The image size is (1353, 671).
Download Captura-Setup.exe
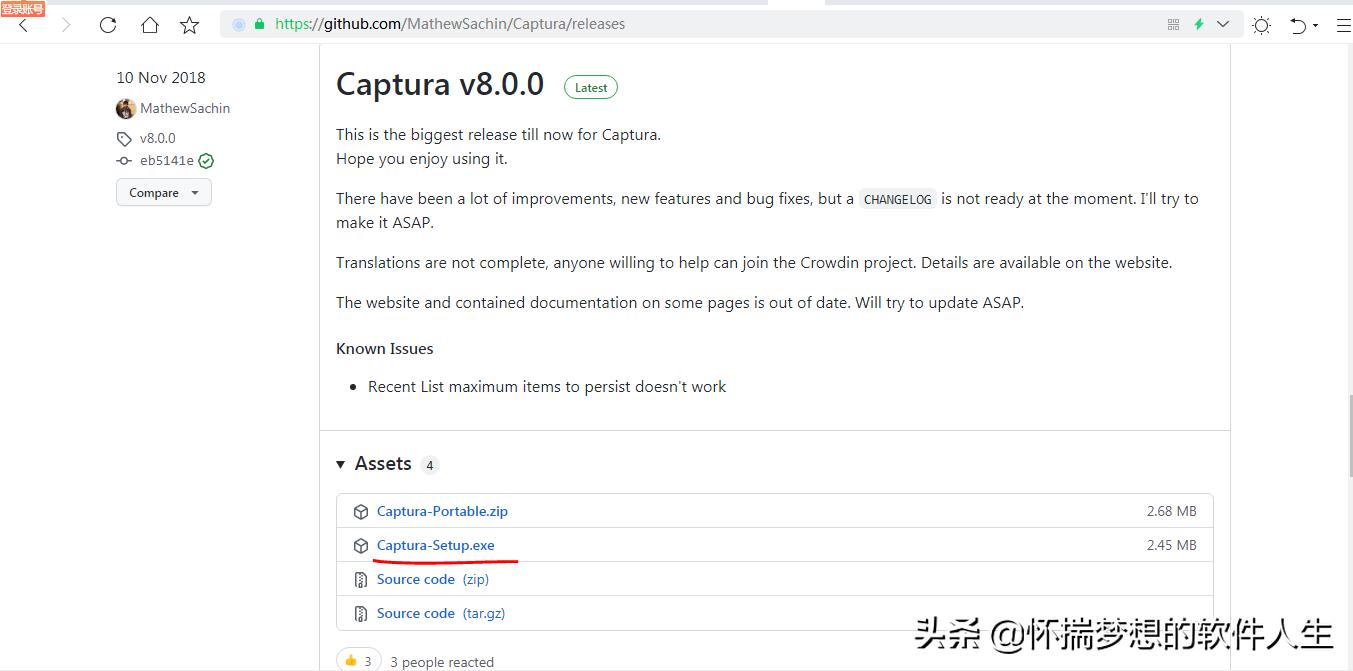[x=435, y=545]
